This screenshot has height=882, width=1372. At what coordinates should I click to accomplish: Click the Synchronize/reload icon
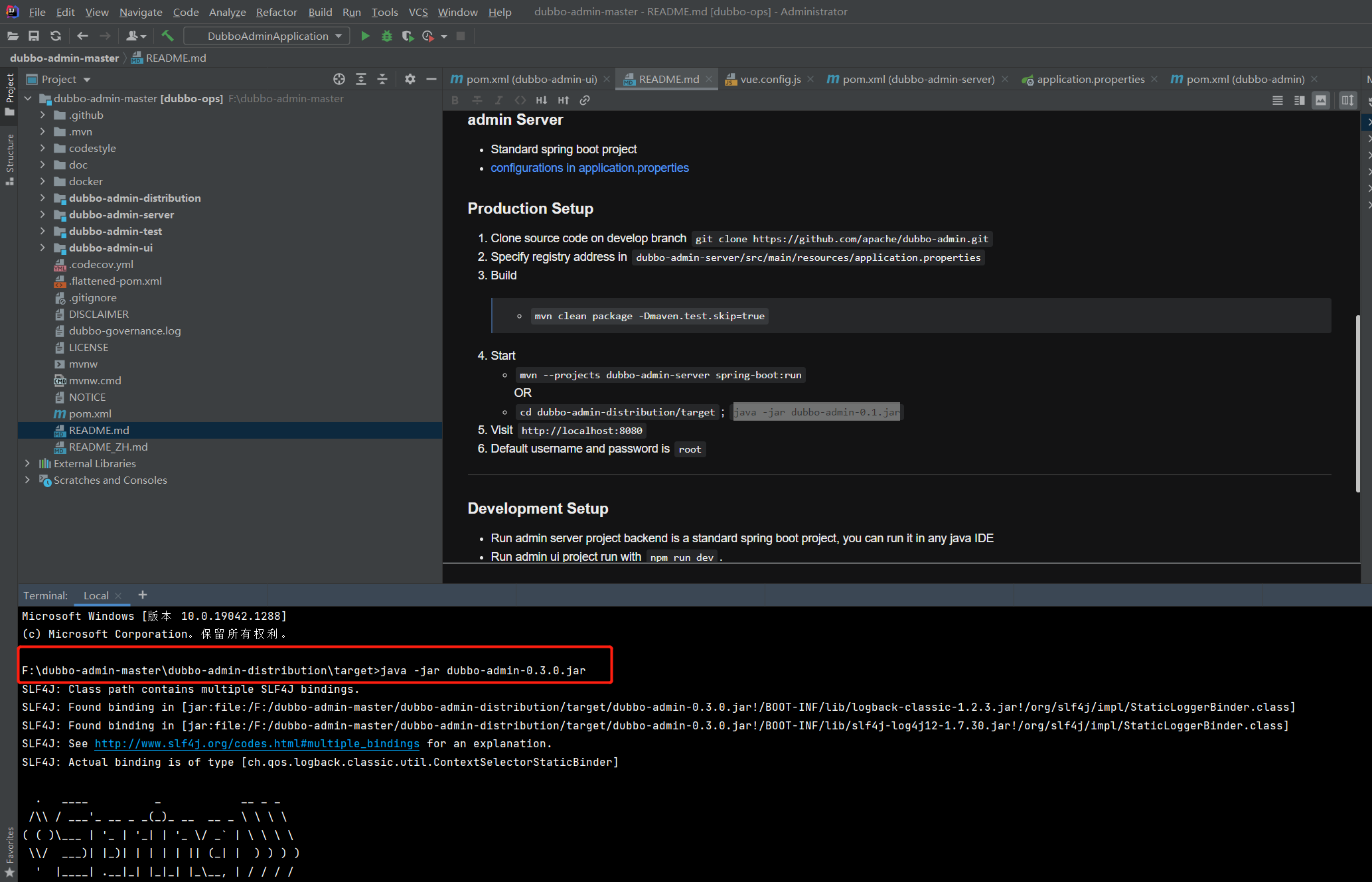tap(56, 36)
